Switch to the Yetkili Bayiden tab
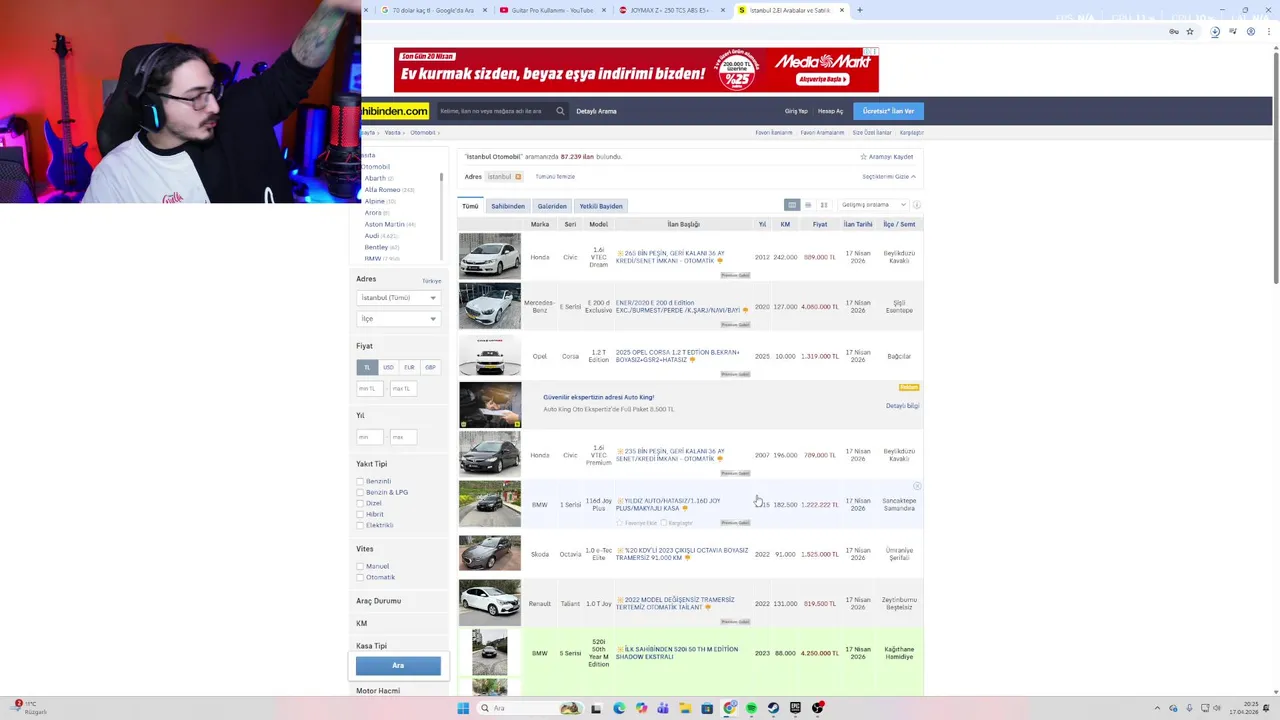Viewport: 1280px width, 720px height. point(601,206)
